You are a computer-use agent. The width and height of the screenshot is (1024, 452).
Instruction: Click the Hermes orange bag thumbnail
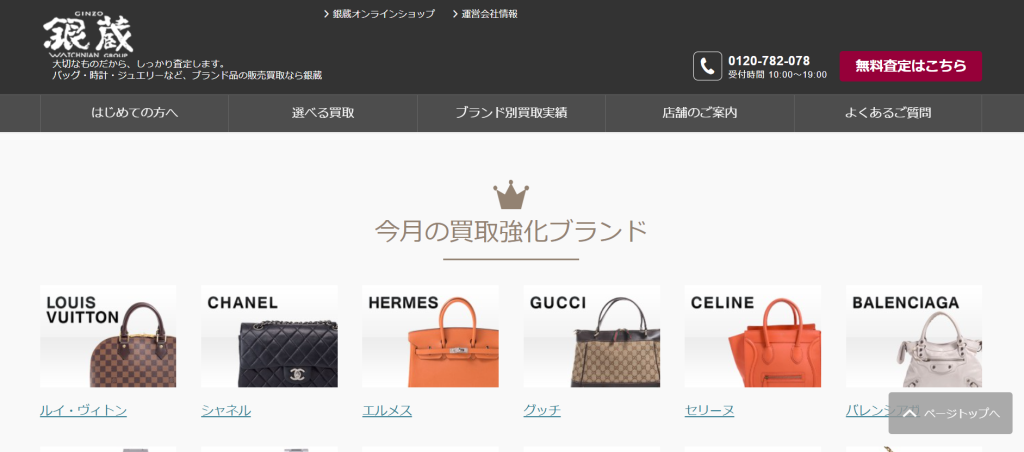(x=430, y=336)
